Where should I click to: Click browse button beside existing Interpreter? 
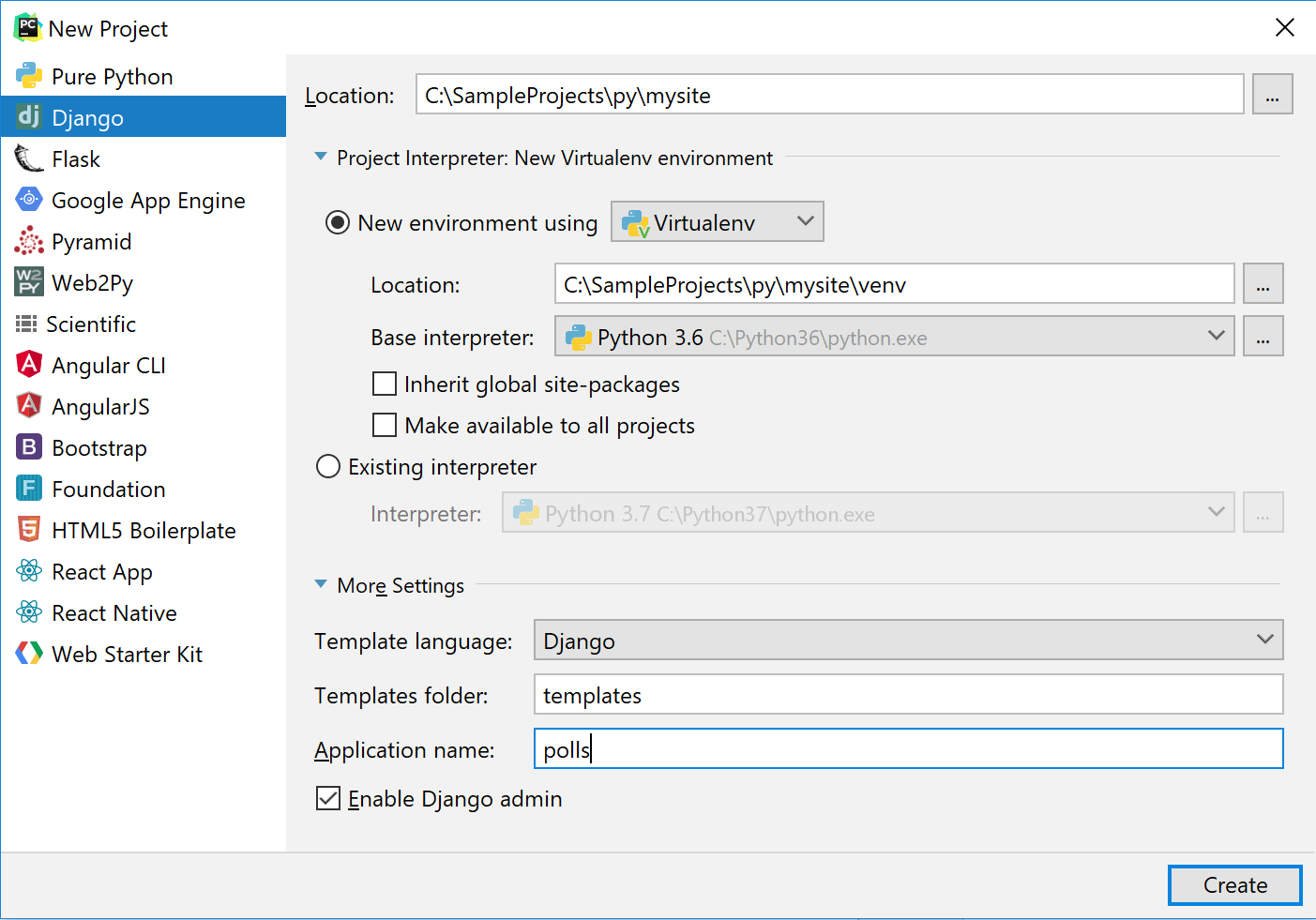pos(1263,512)
